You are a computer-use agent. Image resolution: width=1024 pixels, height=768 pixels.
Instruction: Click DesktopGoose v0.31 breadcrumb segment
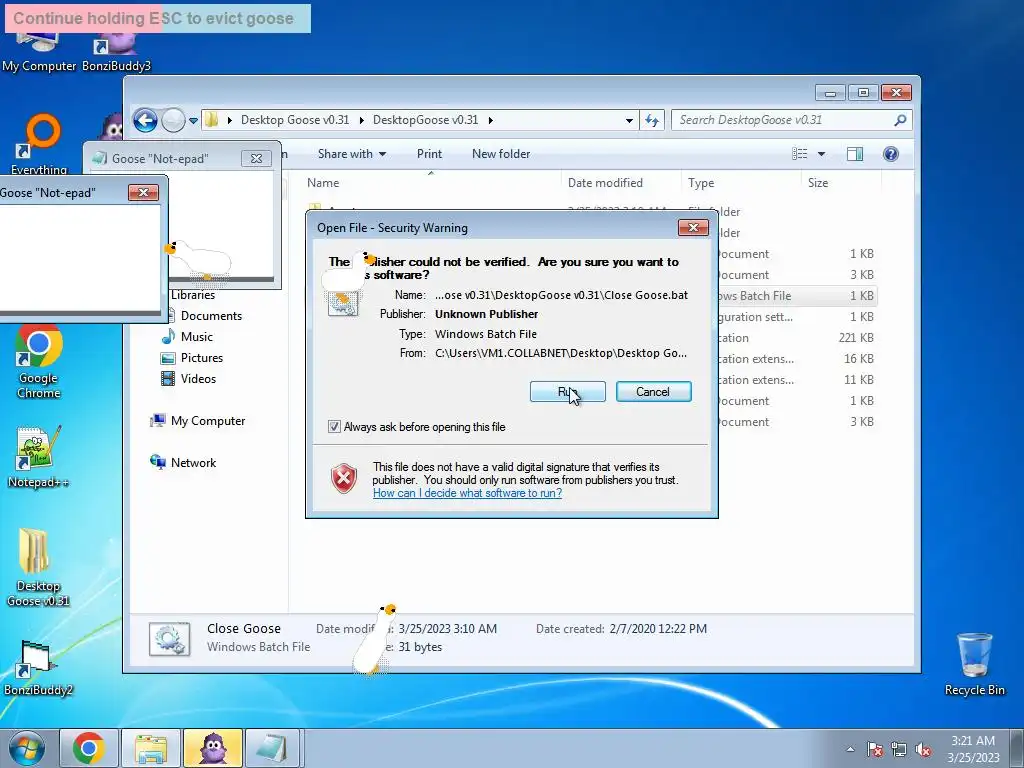point(425,120)
